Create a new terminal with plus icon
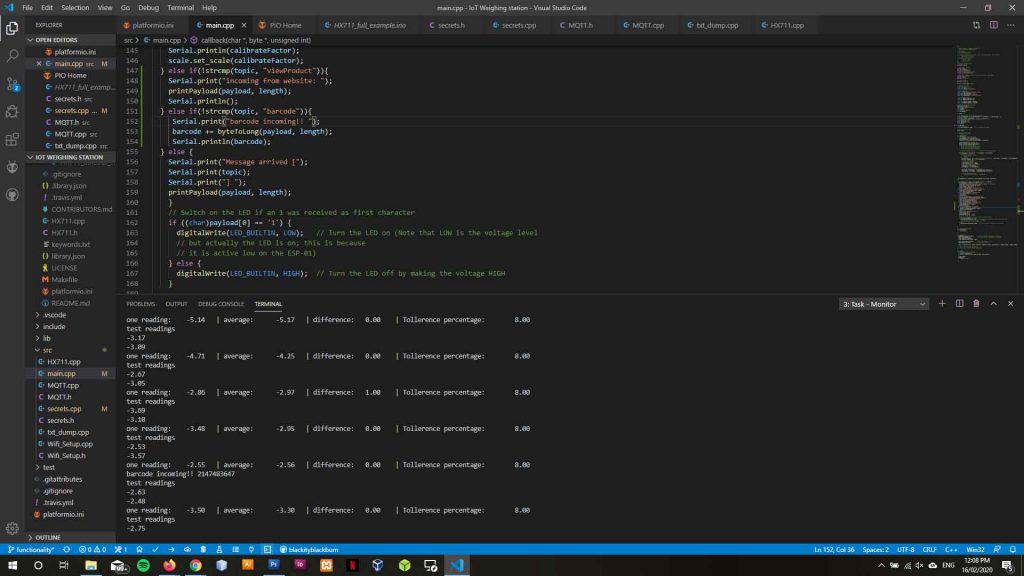The width and height of the screenshot is (1024, 576). coord(942,304)
